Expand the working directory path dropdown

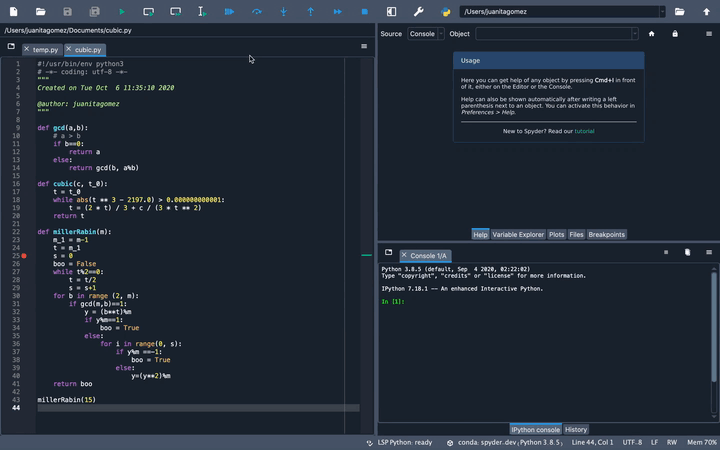tap(661, 11)
